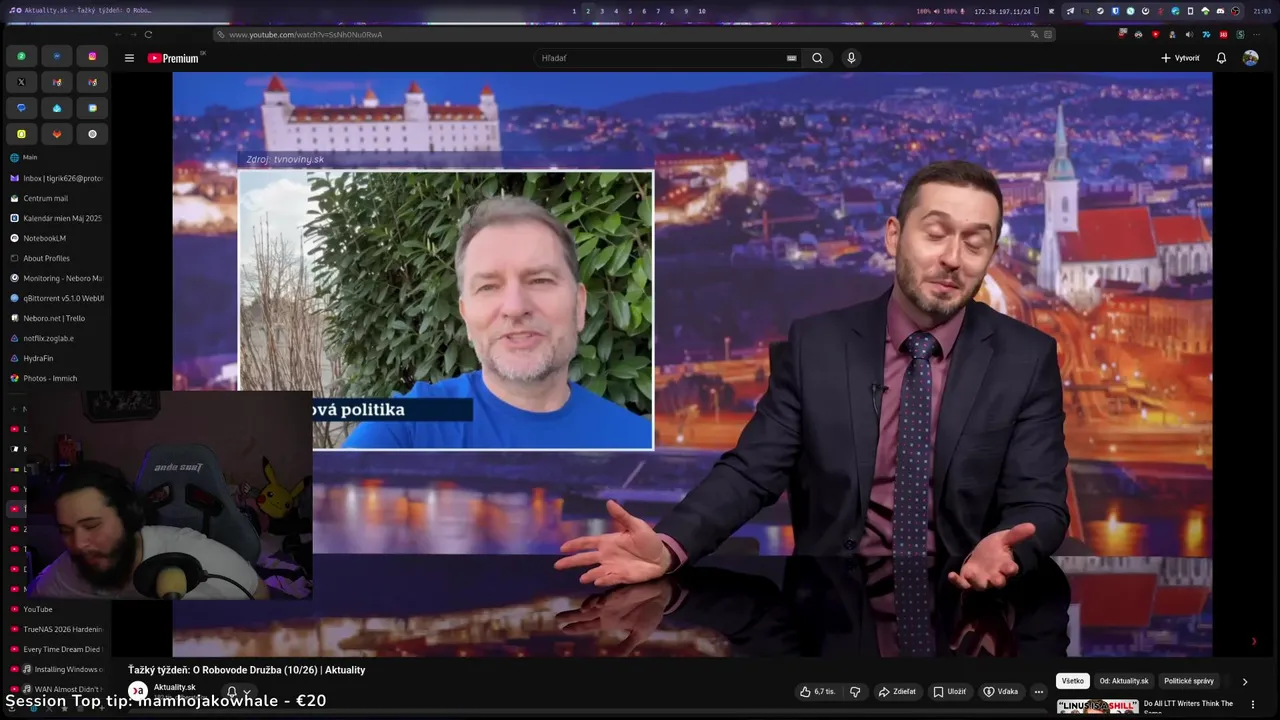The image size is (1280, 720).
Task: Switch to the Centrum mail tab
Action: 55,198
